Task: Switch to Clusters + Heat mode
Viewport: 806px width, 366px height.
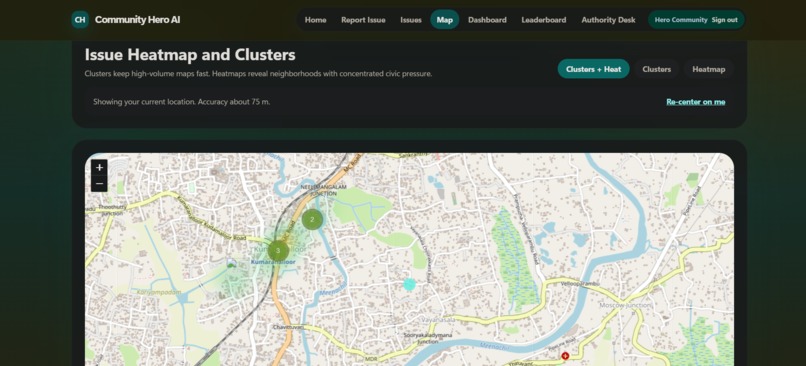Action: (593, 69)
